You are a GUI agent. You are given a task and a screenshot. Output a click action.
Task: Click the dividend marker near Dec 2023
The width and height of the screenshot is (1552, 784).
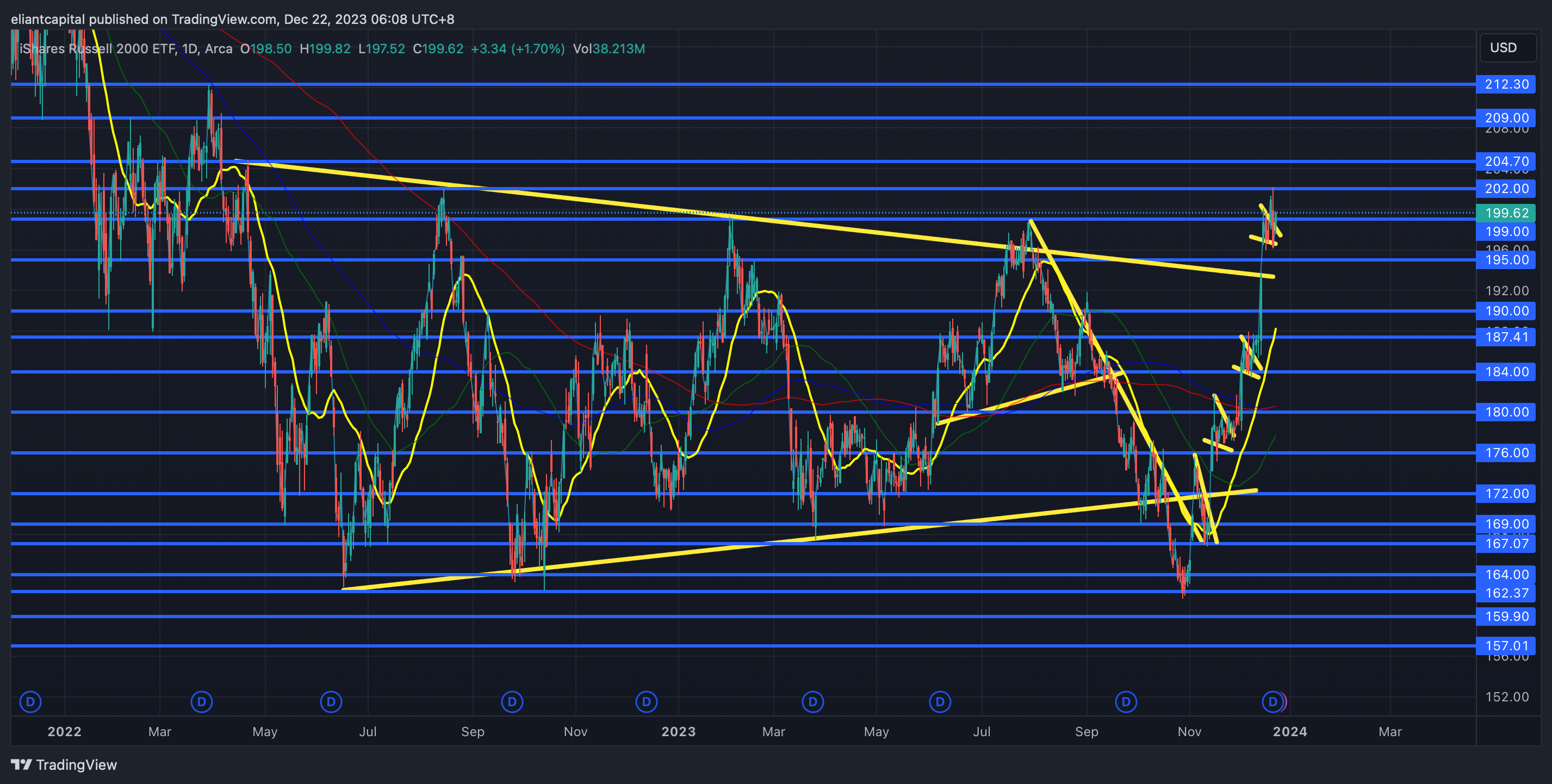tap(1272, 701)
